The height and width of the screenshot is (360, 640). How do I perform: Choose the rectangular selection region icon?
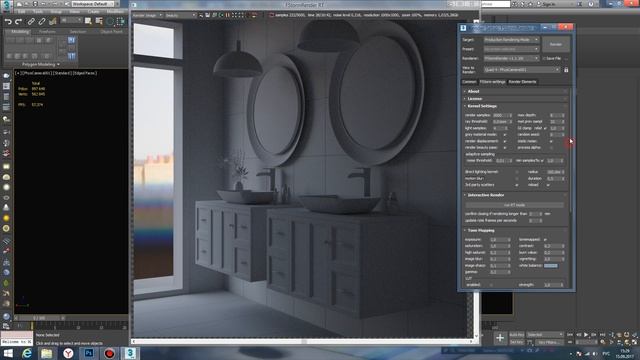coord(120,21)
